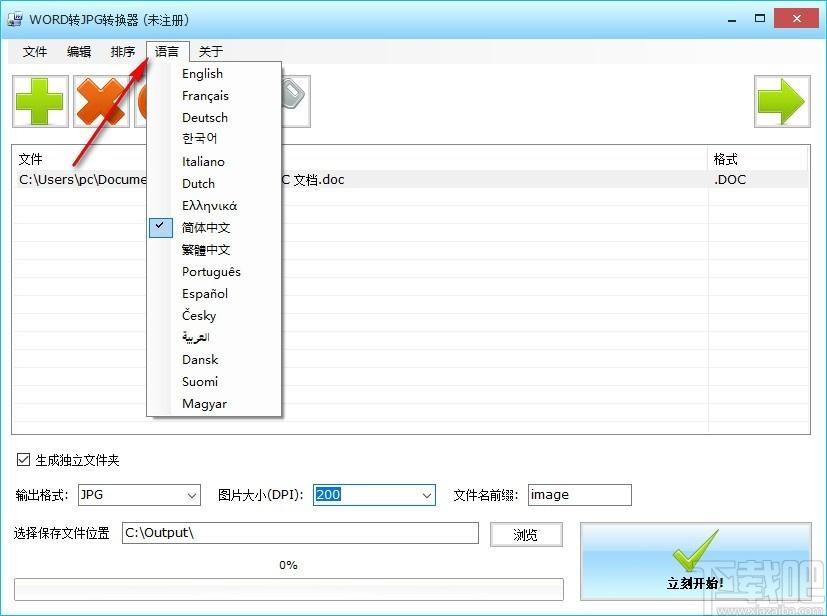
Task: Click the 格式 column header
Action: (x=725, y=159)
